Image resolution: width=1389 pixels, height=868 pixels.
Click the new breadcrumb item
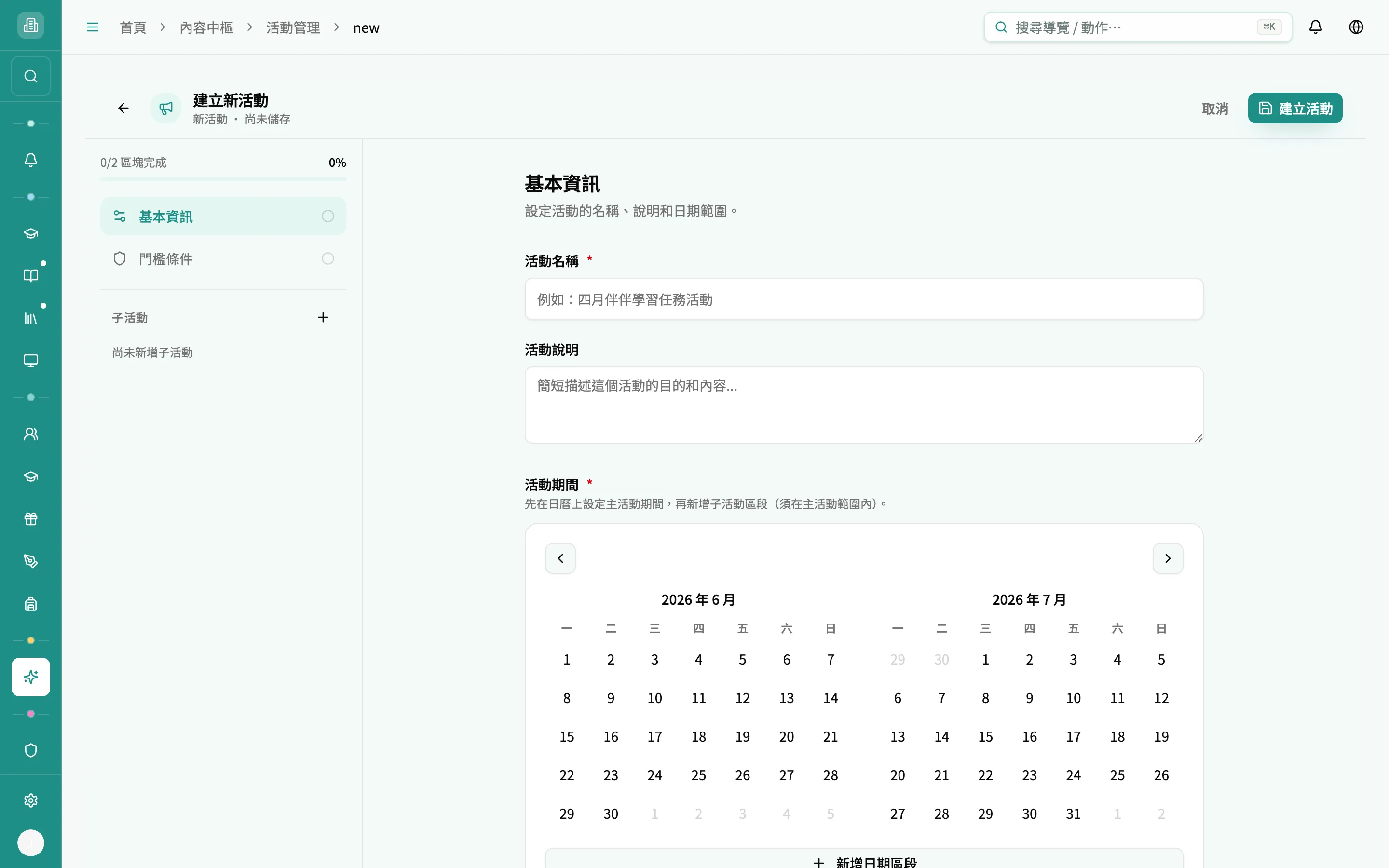[366, 27]
